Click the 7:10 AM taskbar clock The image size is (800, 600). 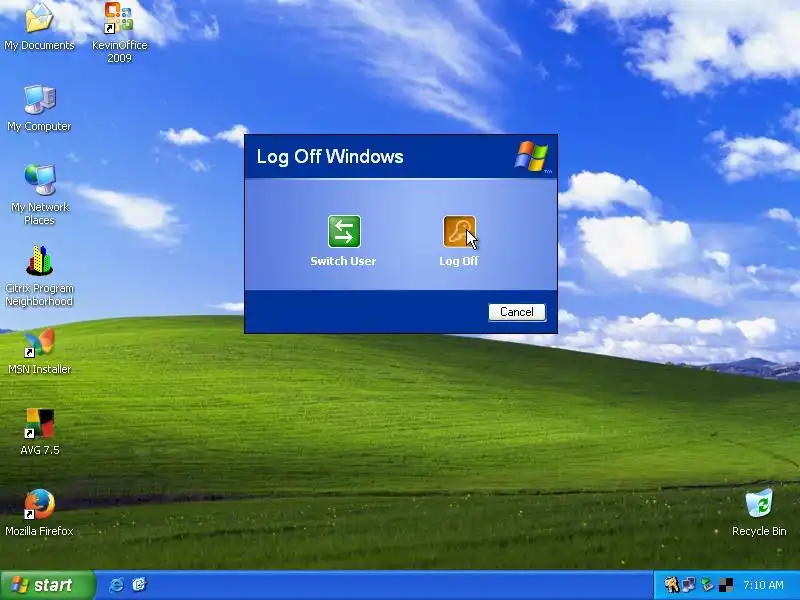763,585
